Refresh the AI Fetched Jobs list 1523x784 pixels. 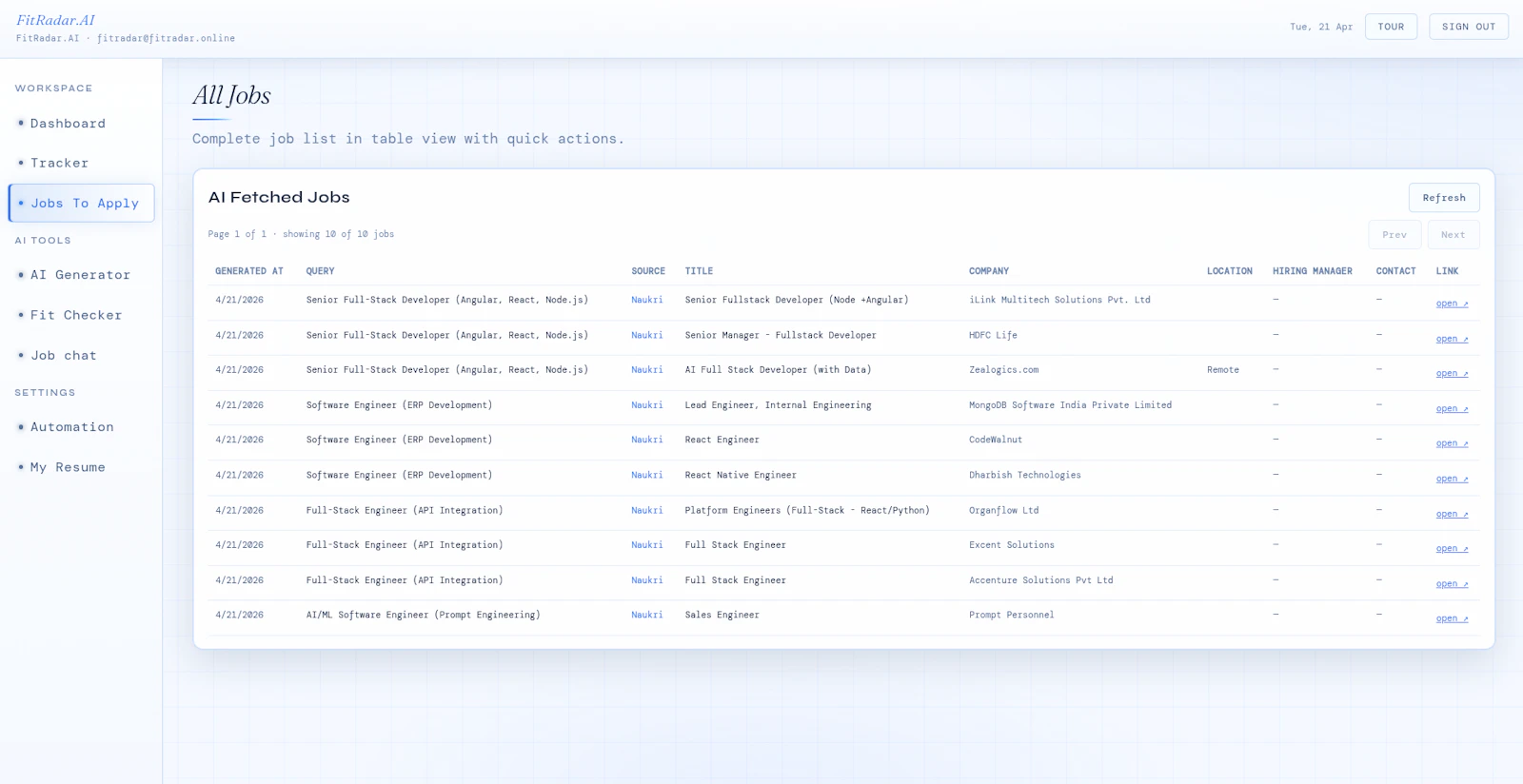pyautogui.click(x=1444, y=198)
